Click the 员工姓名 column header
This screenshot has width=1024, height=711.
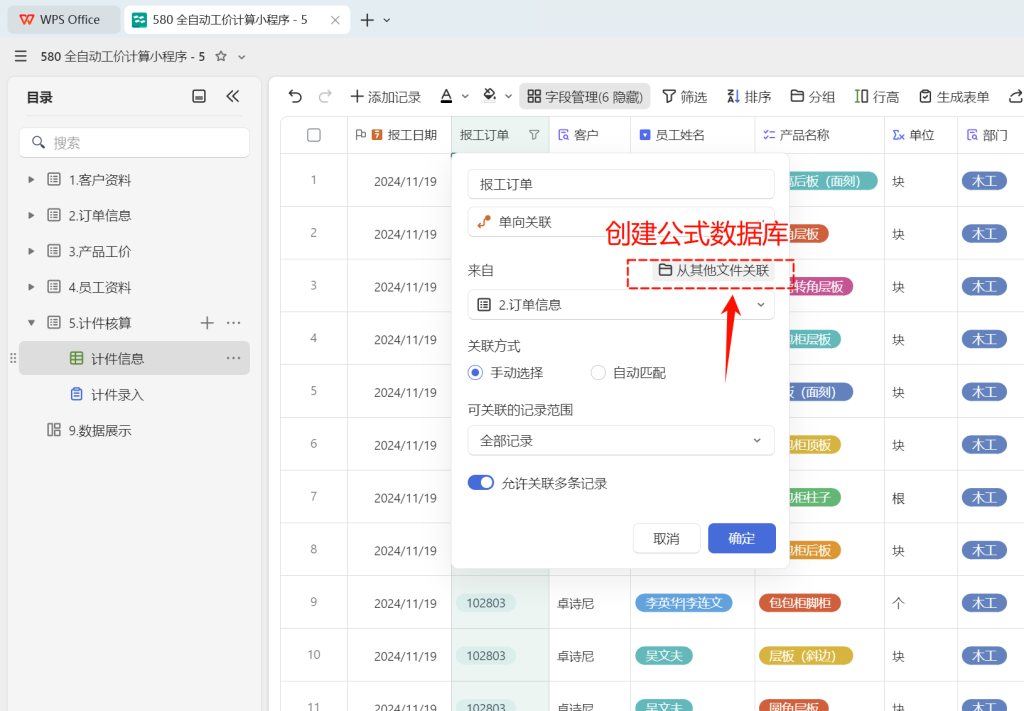pyautogui.click(x=692, y=135)
